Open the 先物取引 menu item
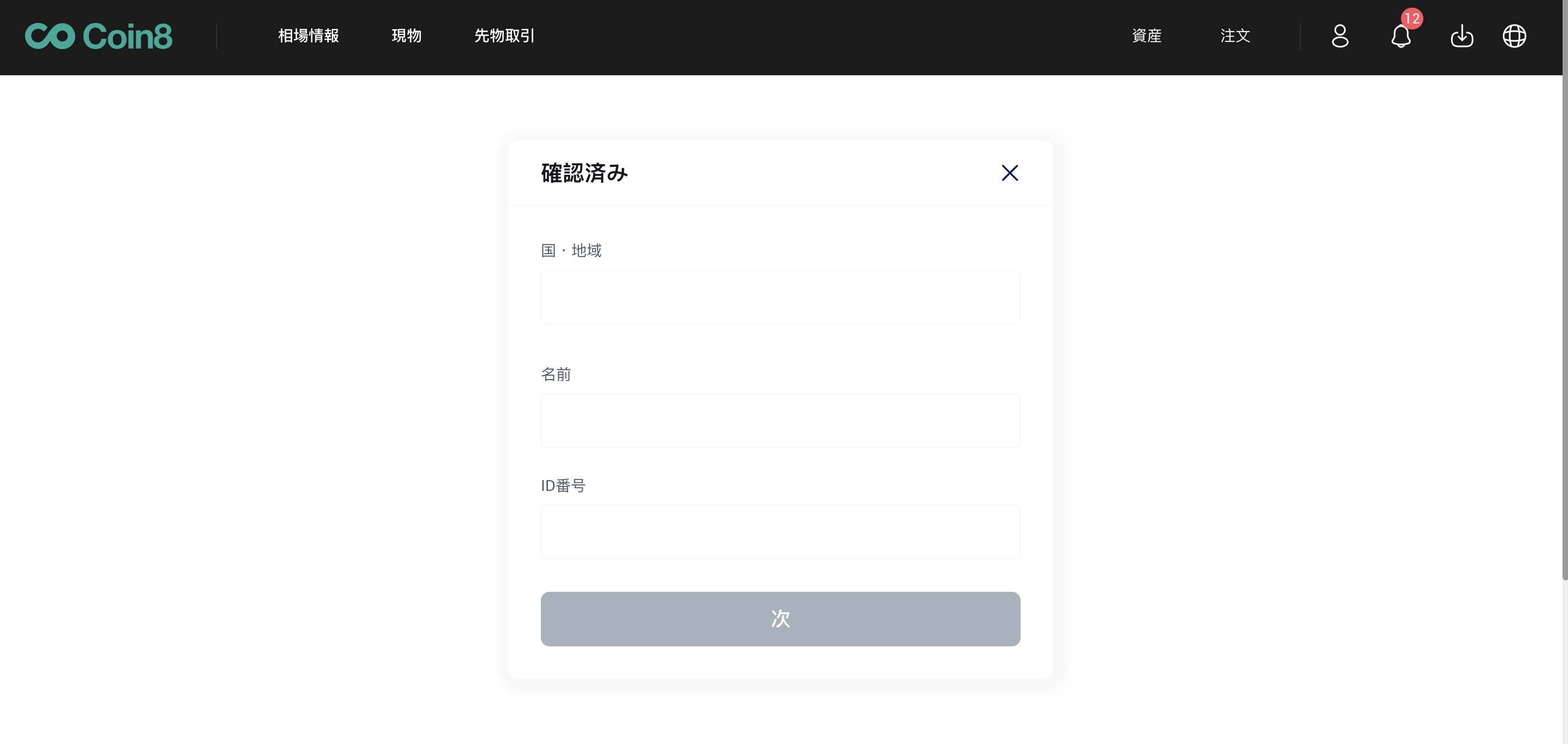 point(504,36)
